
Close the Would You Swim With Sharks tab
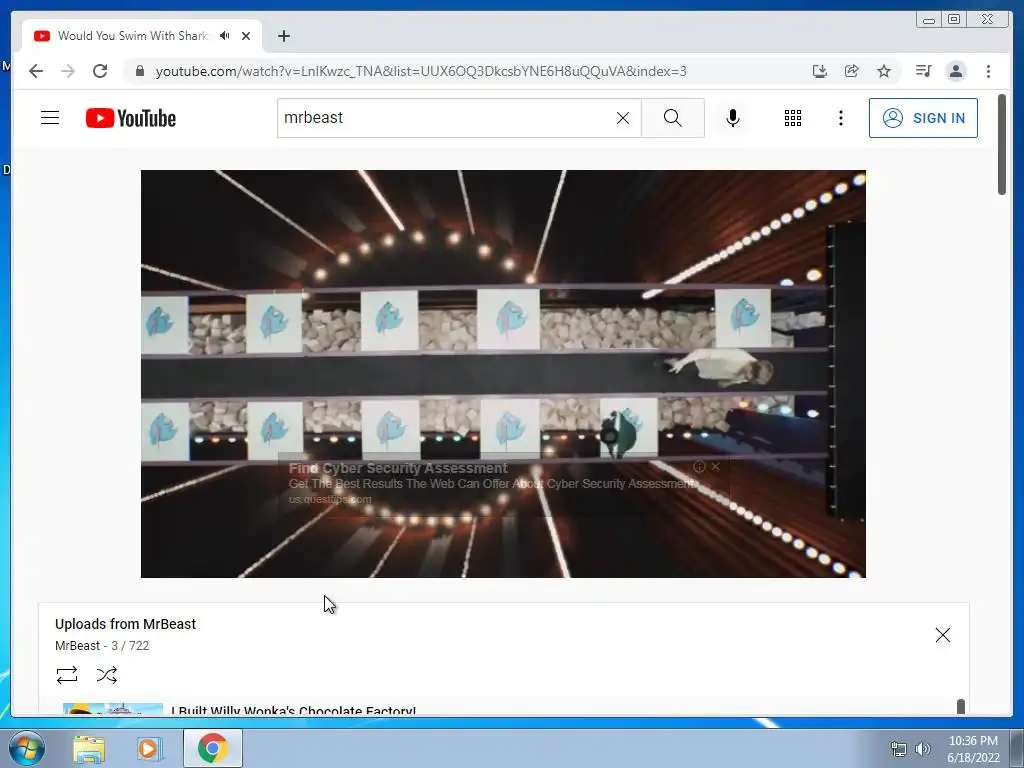coord(246,36)
